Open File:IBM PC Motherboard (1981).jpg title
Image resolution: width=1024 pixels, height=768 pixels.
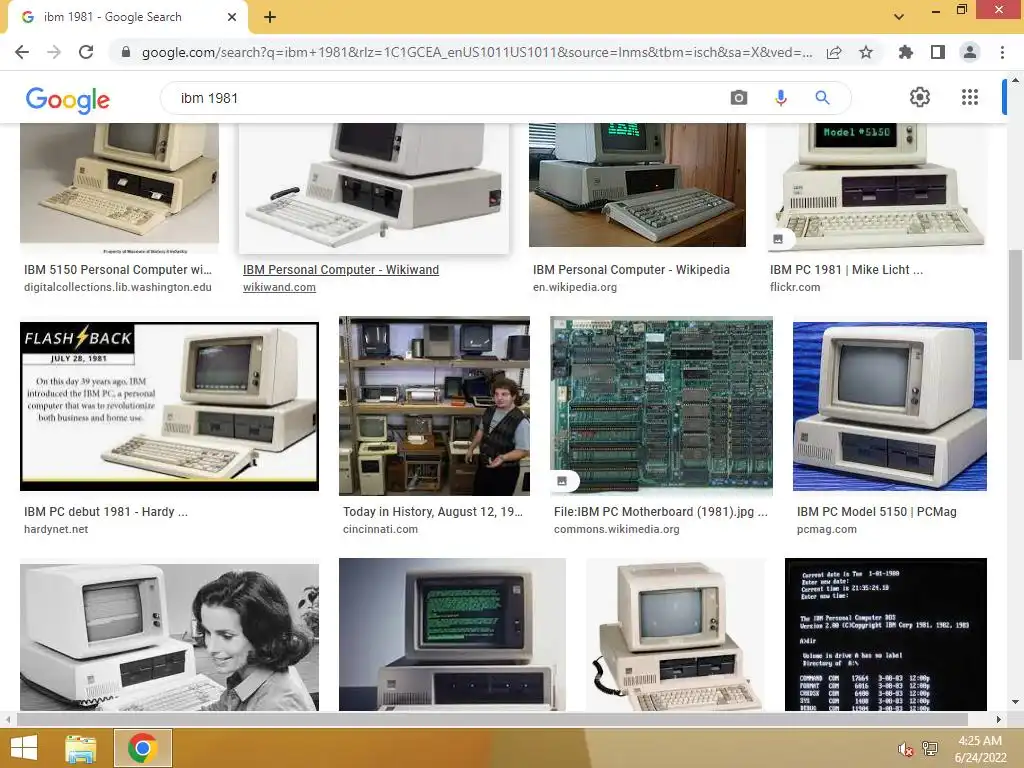pyautogui.click(x=661, y=512)
